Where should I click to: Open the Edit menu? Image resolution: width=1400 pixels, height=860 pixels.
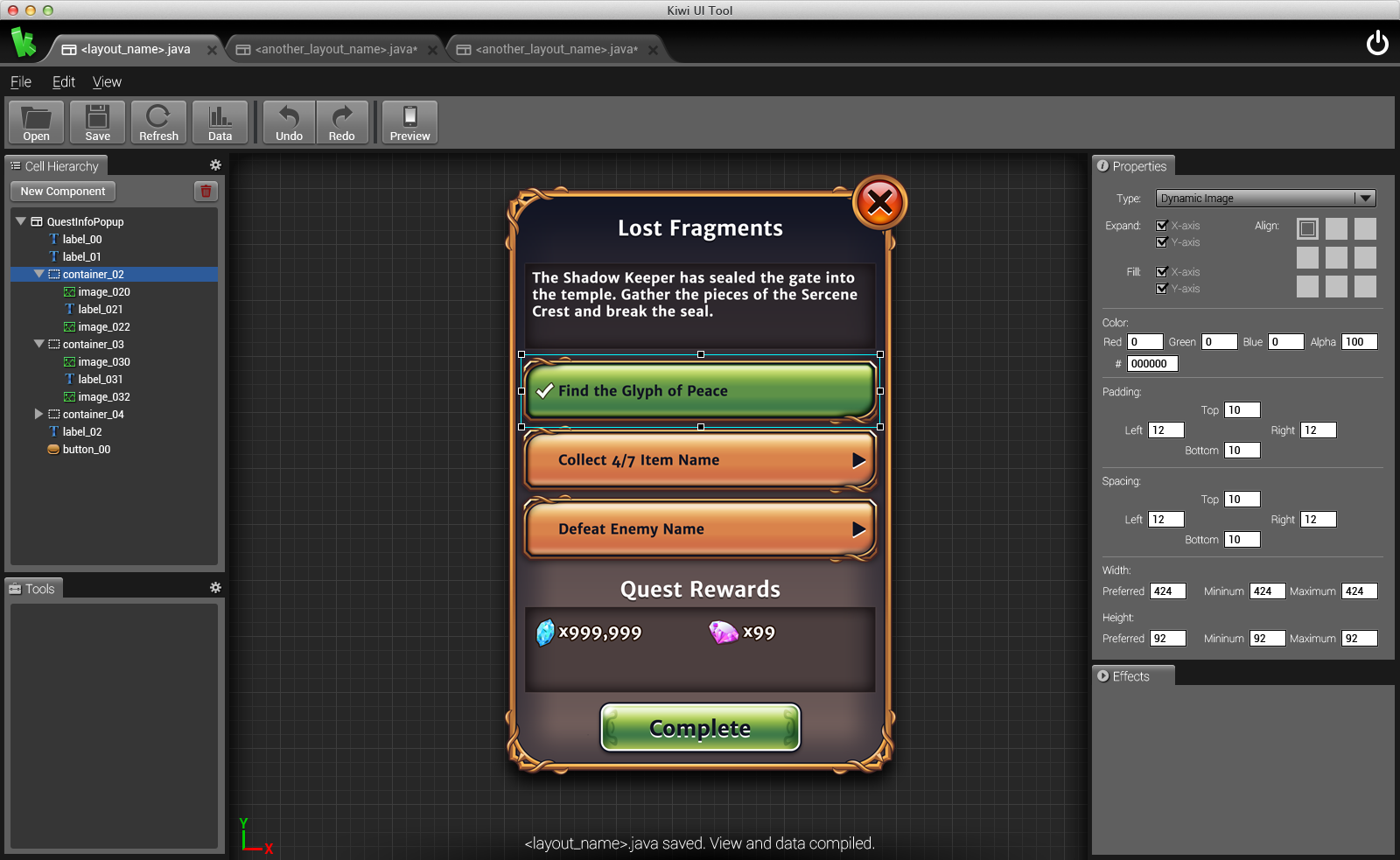pyautogui.click(x=63, y=81)
